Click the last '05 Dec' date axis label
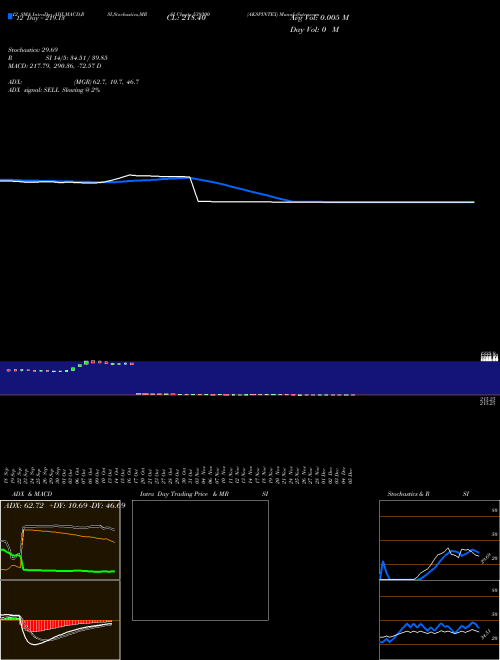Screen dimensions: 500x660 [x=350, y=475]
